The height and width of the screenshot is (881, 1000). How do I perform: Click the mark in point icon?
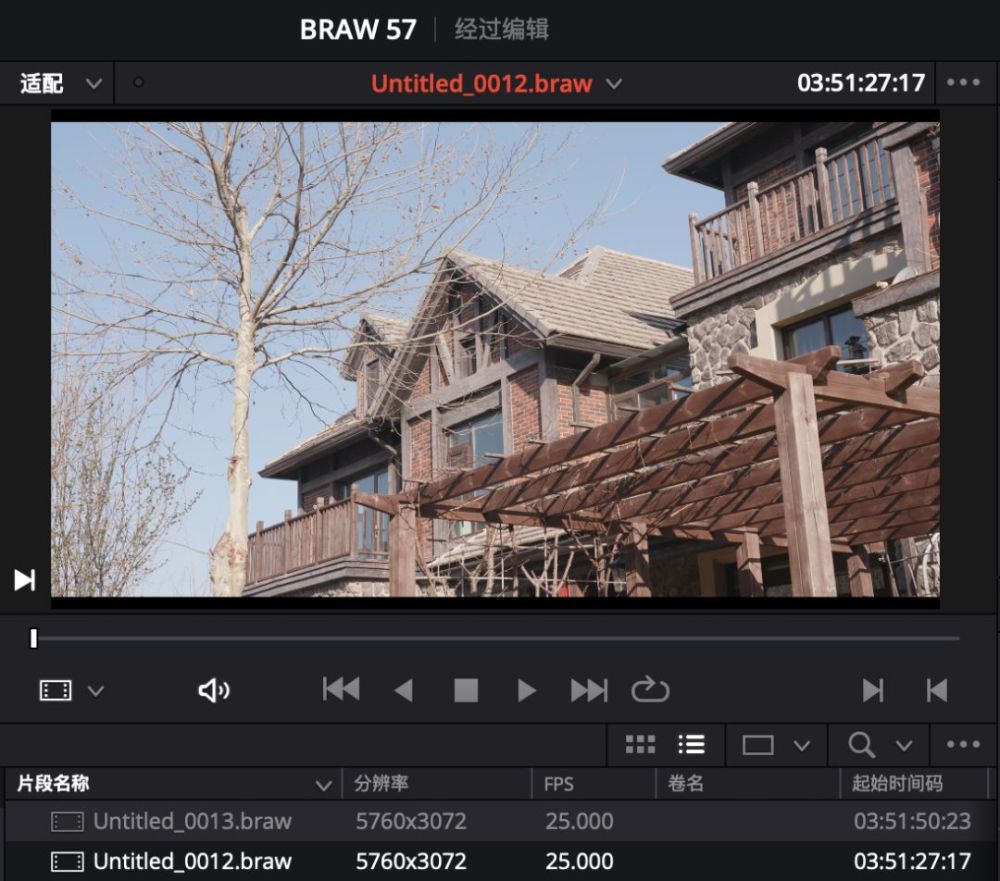(873, 690)
